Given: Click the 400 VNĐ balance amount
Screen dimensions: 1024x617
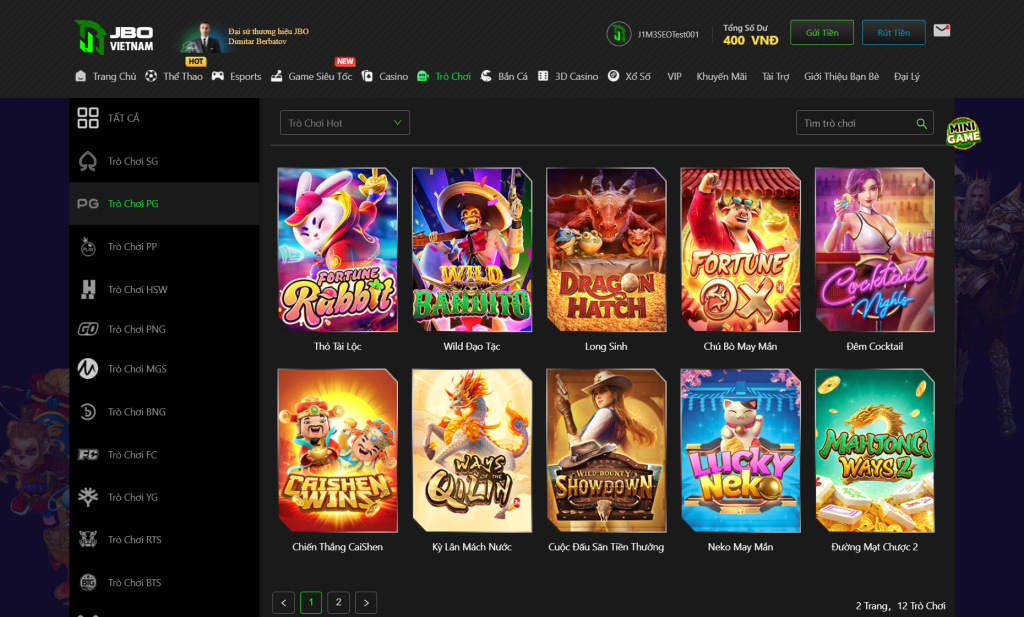Looking at the screenshot, I should (750, 40).
